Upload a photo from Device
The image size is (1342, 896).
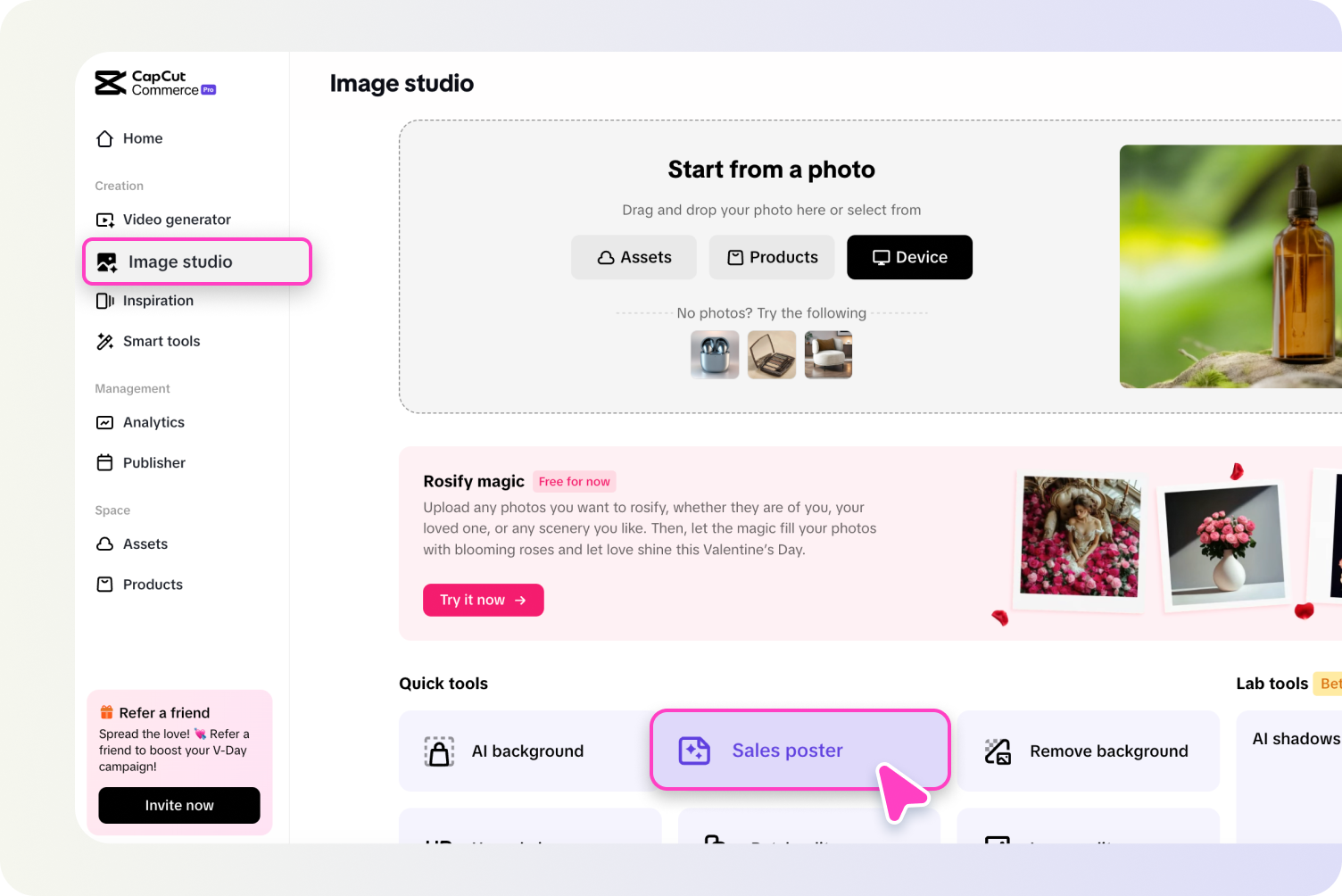tap(909, 257)
